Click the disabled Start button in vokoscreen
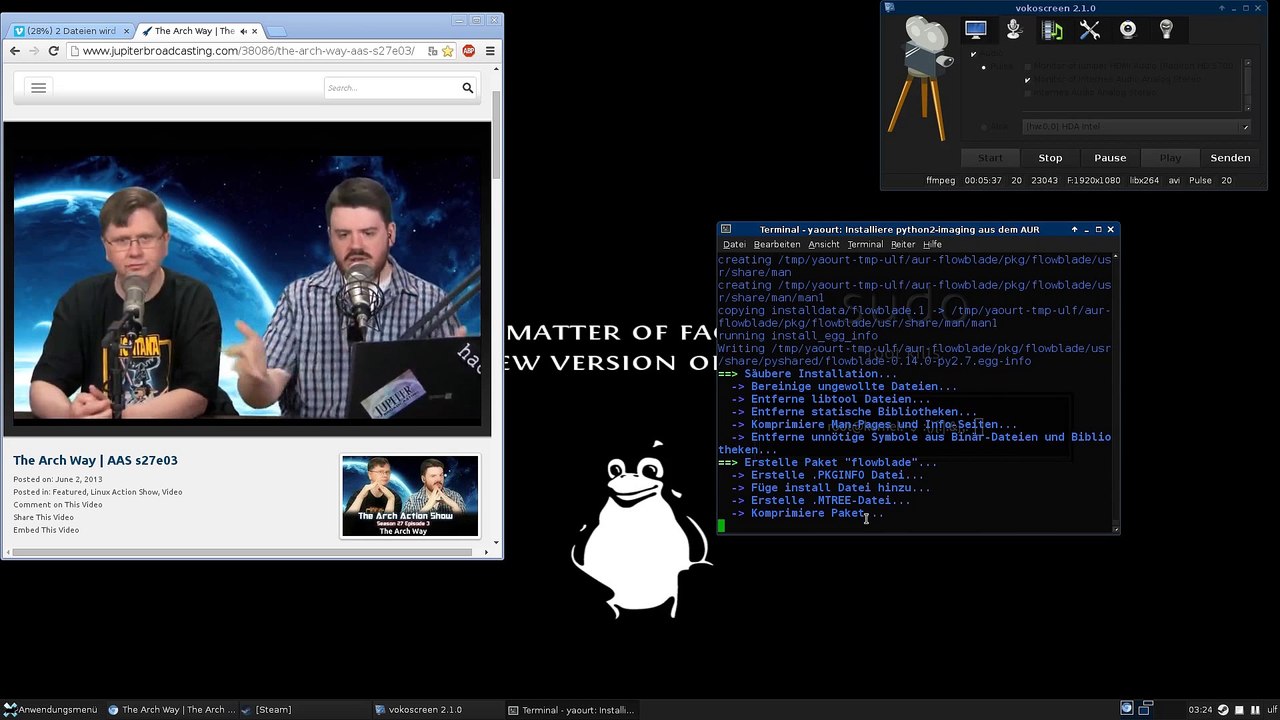Image resolution: width=1280 pixels, height=720 pixels. [x=990, y=158]
